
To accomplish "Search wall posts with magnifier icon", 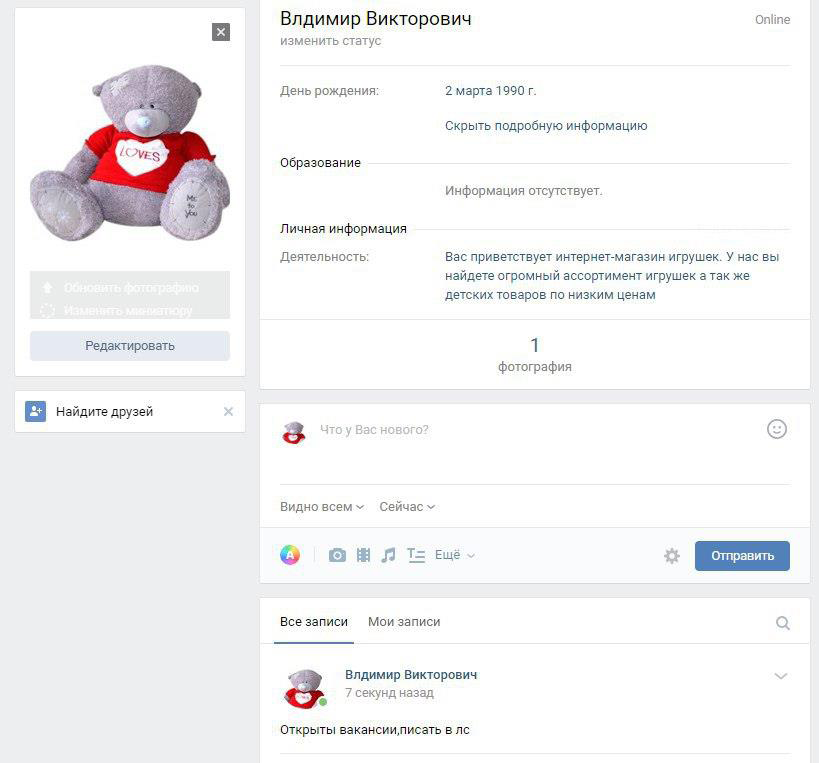I will click(783, 623).
